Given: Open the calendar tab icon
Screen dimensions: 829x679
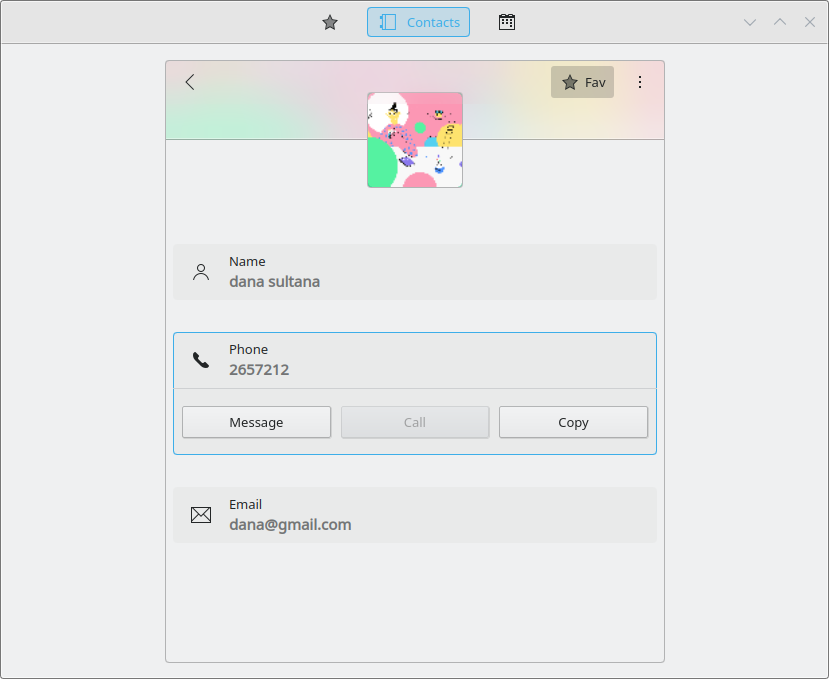Looking at the screenshot, I should (506, 22).
